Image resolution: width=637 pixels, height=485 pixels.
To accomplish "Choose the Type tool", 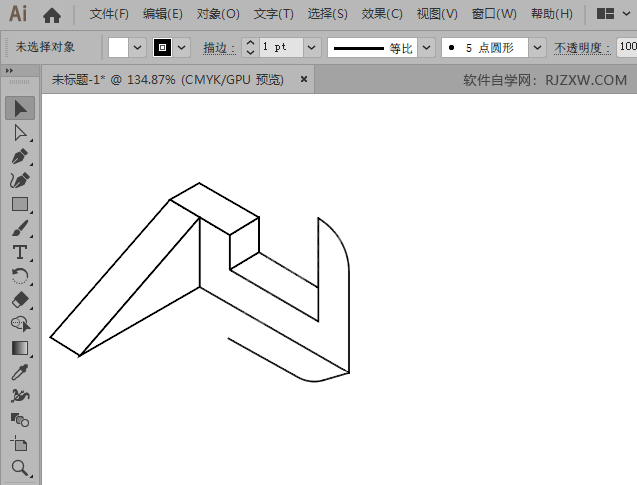I will (20, 252).
